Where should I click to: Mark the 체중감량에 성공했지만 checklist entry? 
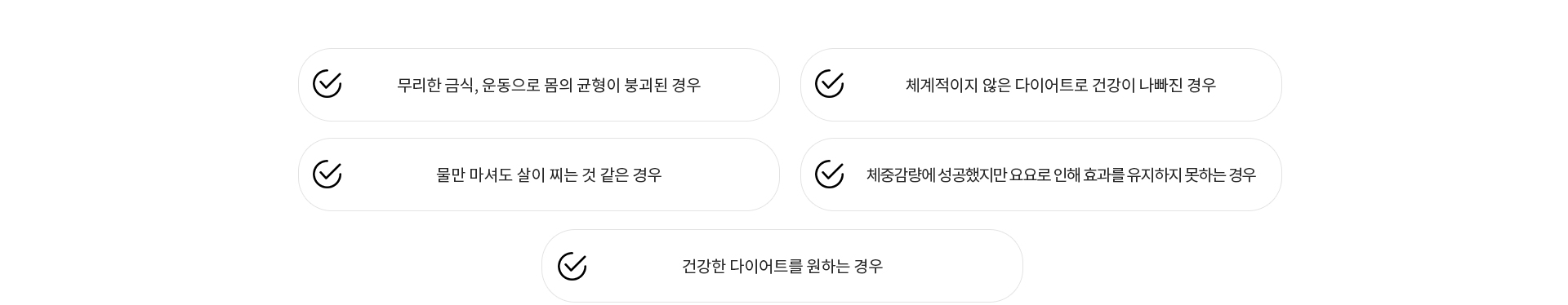[x=1041, y=175]
